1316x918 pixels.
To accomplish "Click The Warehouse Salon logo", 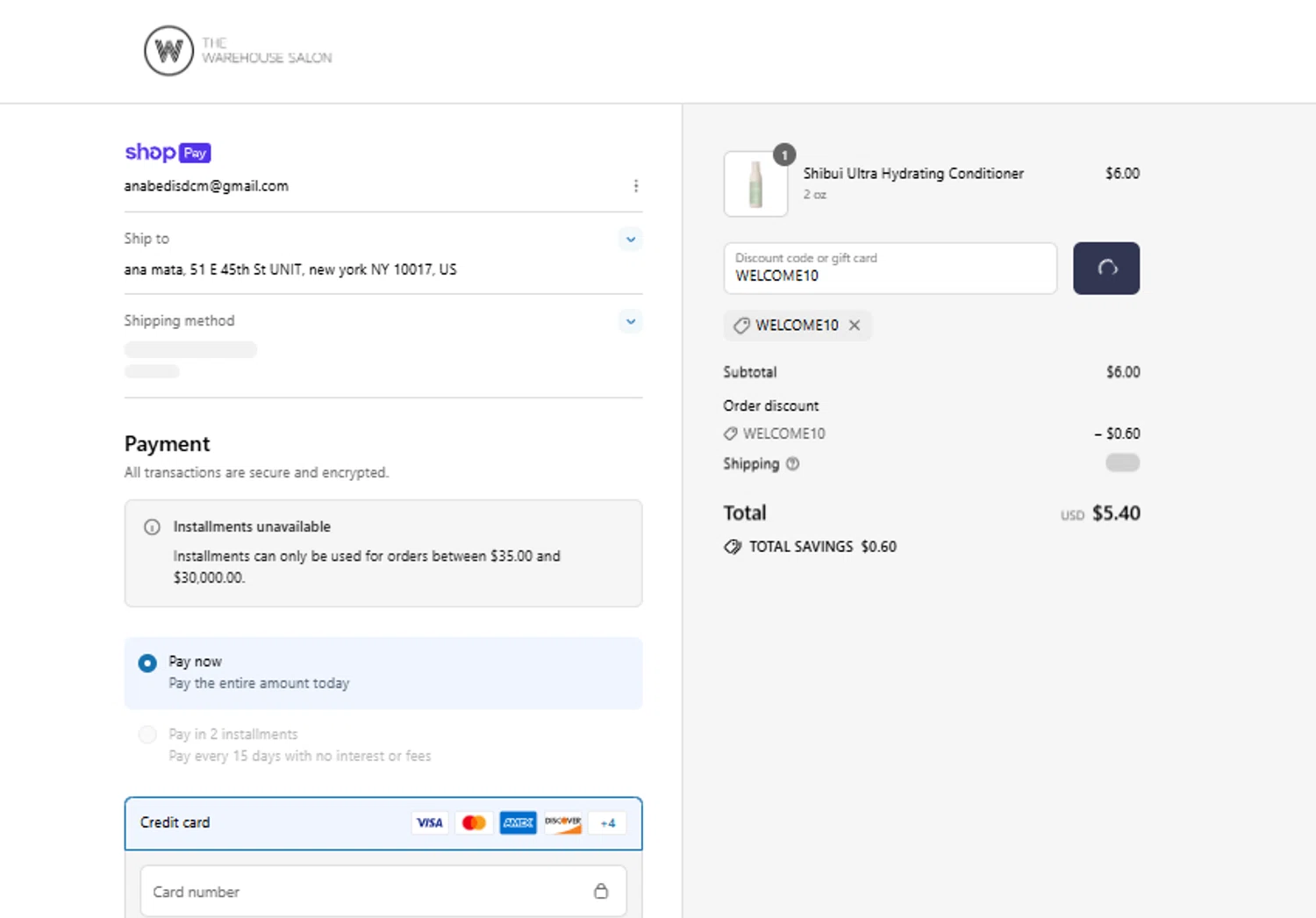I will point(238,51).
